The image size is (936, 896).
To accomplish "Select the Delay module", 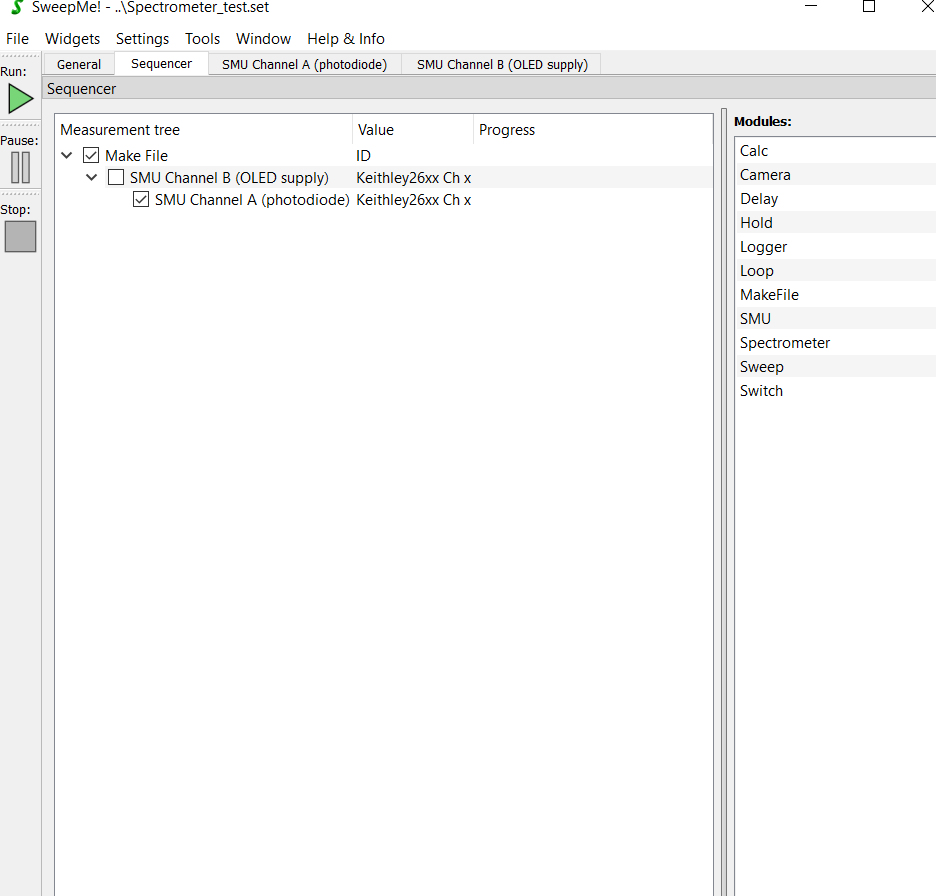I will point(836,199).
